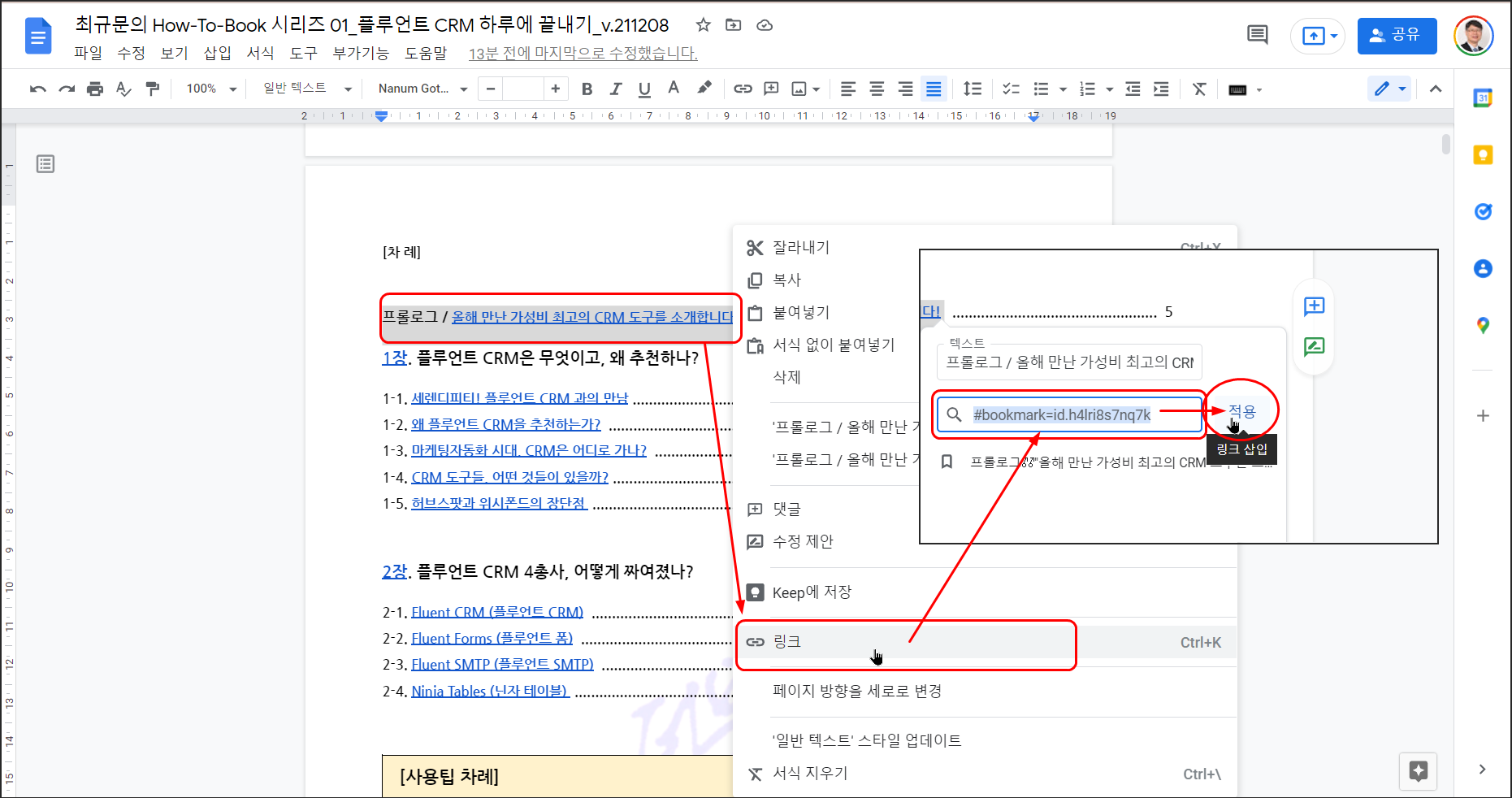Expand numbered list options arrow
This screenshot has width=1512, height=798.
(1109, 89)
